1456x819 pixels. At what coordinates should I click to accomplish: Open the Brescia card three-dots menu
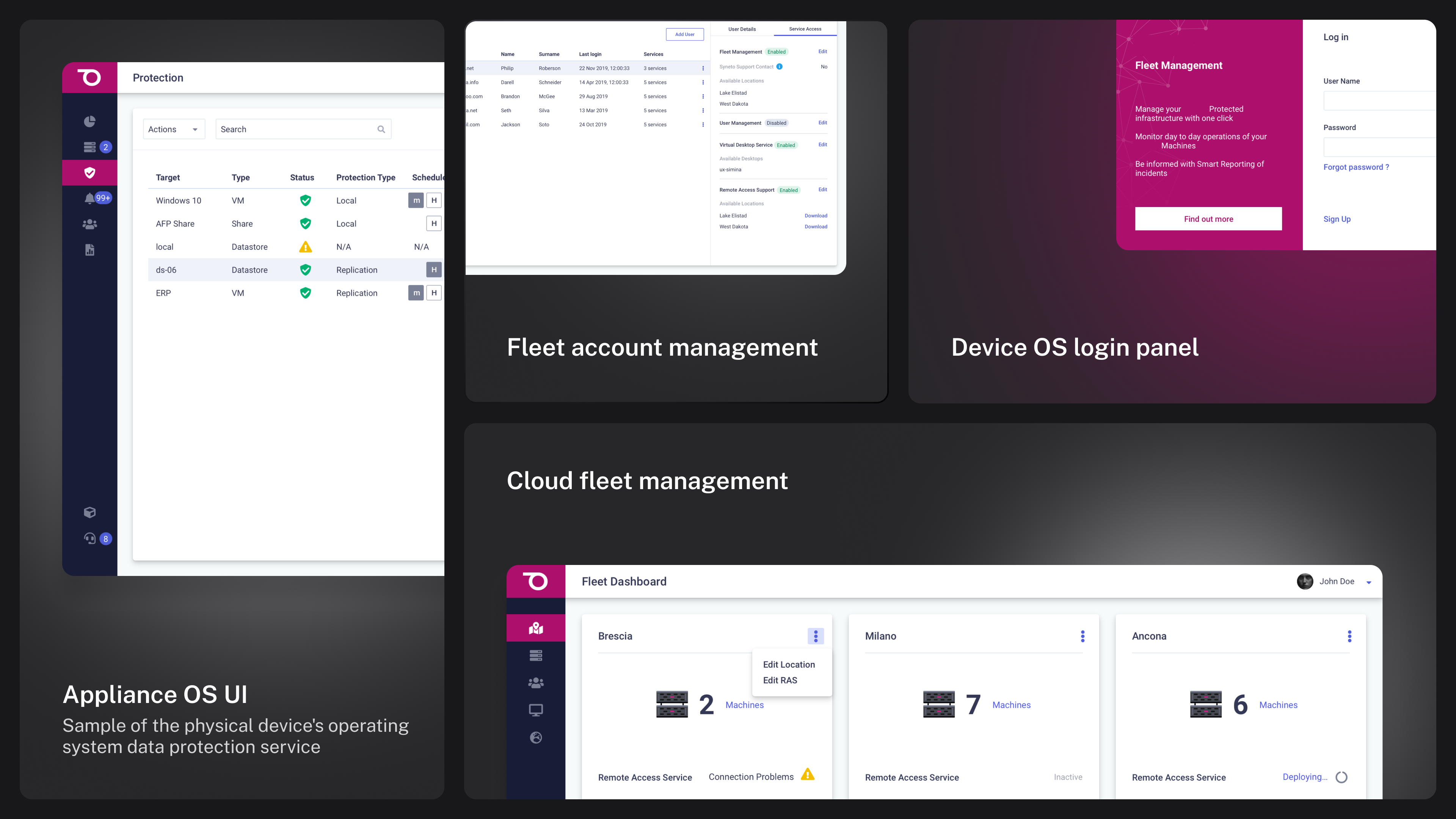[x=815, y=636]
